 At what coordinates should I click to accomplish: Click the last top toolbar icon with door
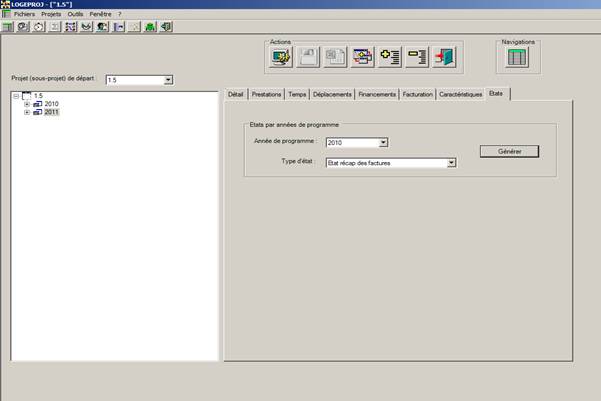tap(166, 27)
